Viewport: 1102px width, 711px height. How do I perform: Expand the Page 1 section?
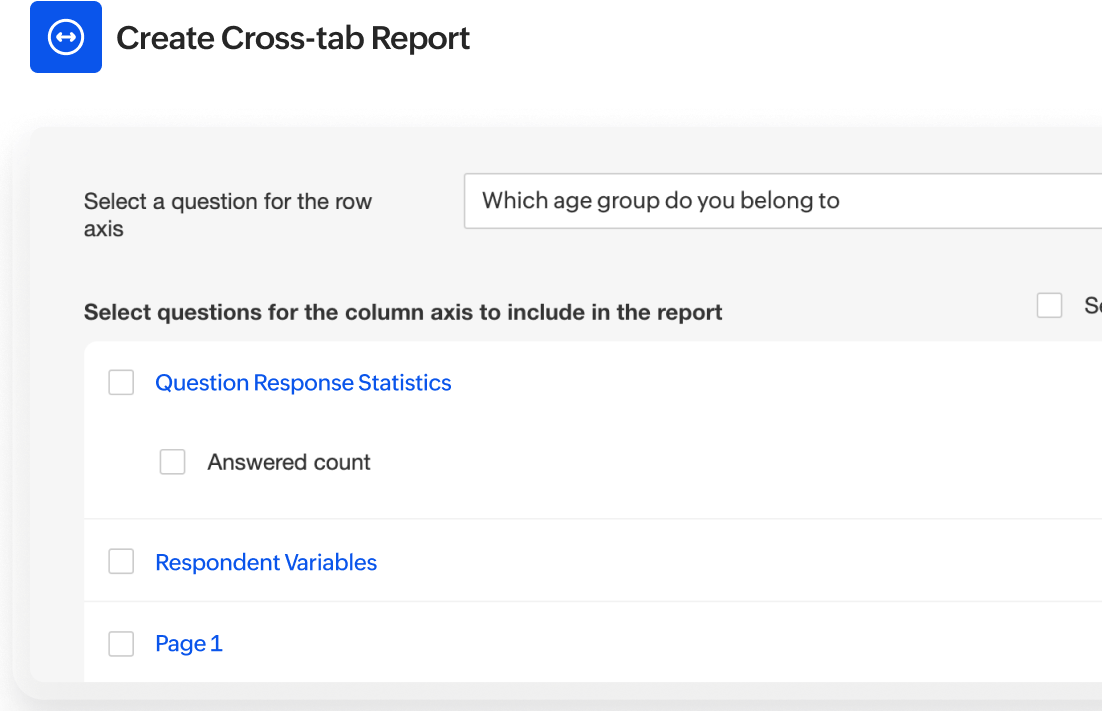coord(189,643)
